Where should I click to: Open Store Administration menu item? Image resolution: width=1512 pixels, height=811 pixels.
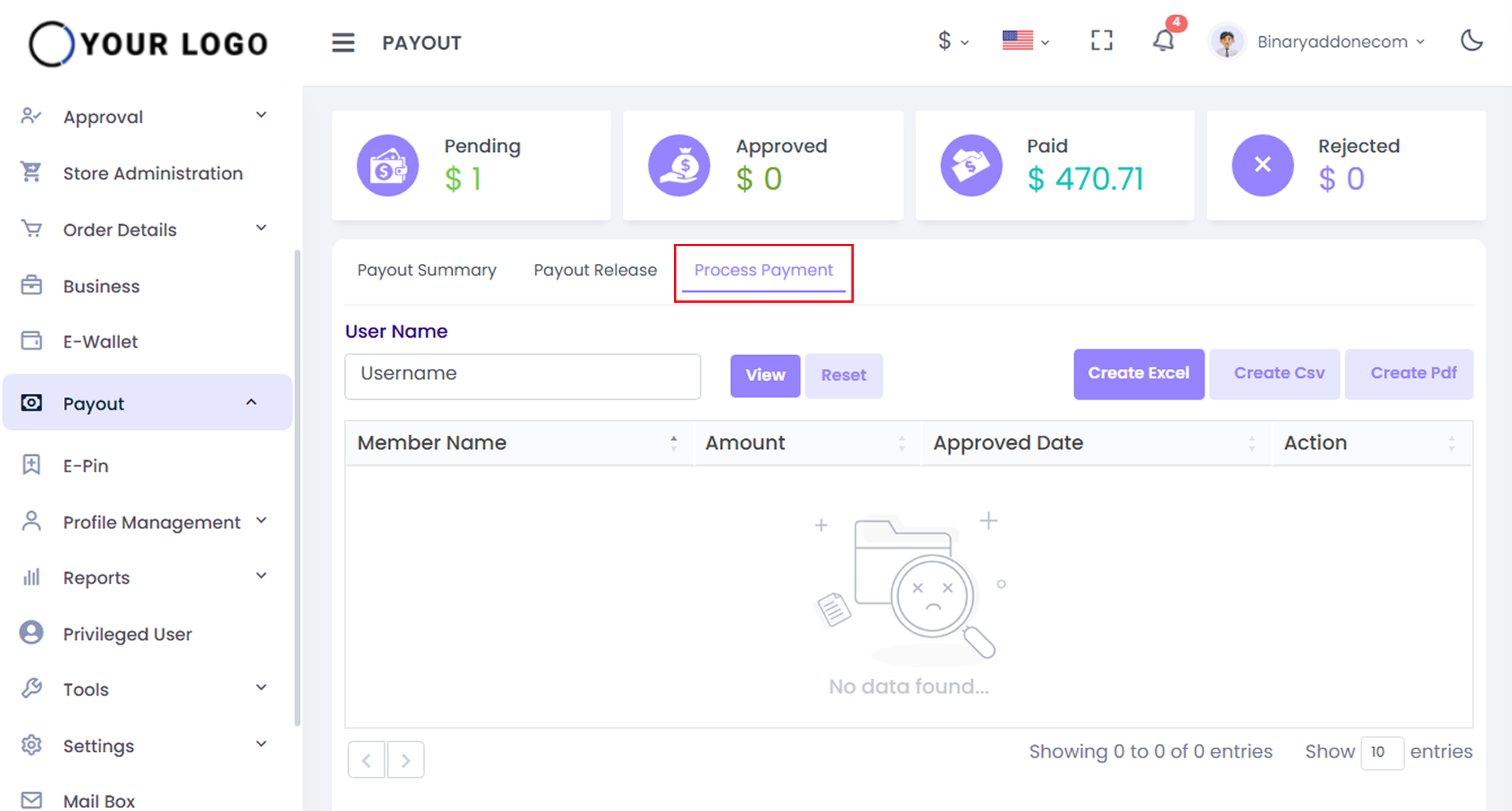point(152,173)
